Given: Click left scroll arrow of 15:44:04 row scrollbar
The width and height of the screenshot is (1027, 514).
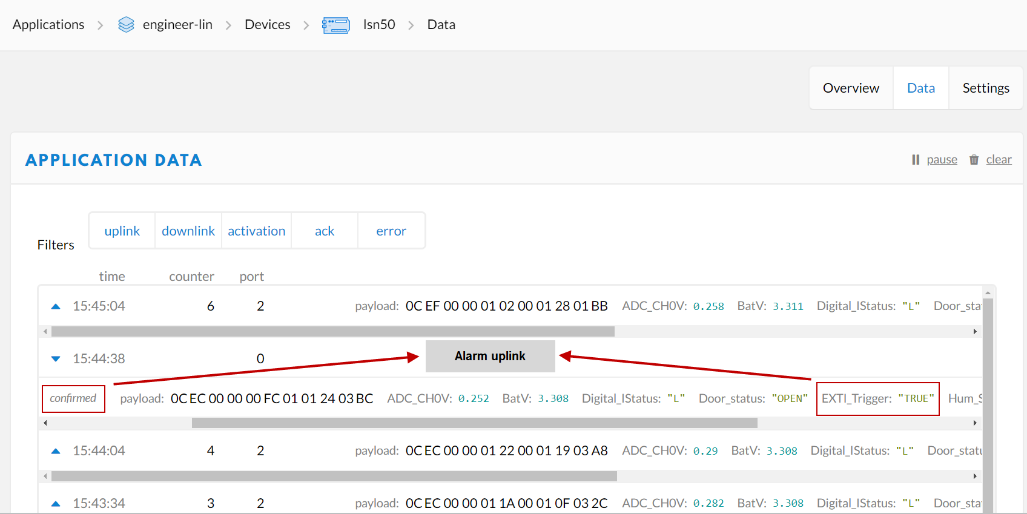Looking at the screenshot, I should (x=45, y=476).
